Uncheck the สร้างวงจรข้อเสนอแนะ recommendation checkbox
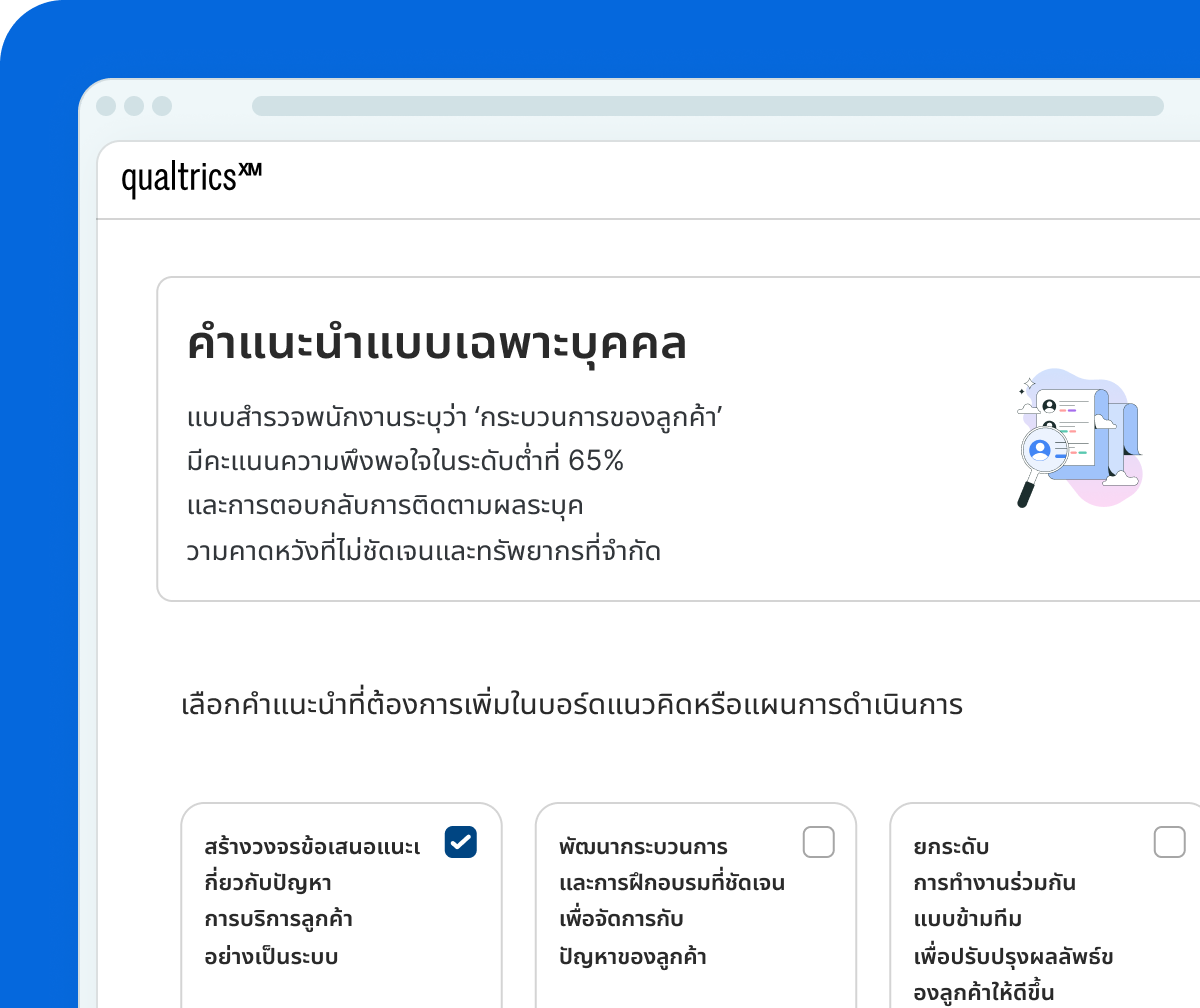This screenshot has width=1200, height=1008. pyautogui.click(x=461, y=842)
